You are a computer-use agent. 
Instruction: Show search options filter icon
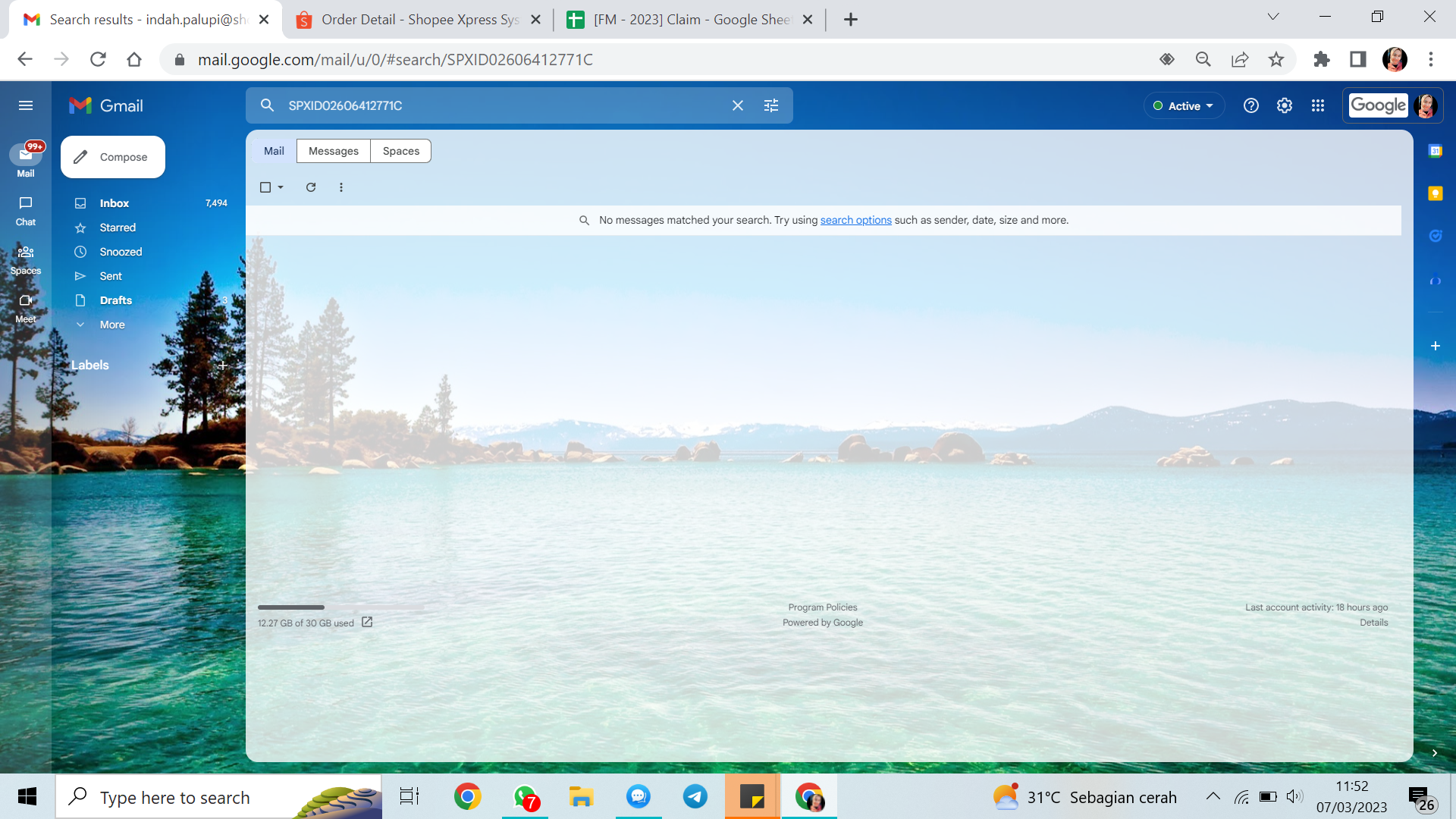tap(771, 105)
